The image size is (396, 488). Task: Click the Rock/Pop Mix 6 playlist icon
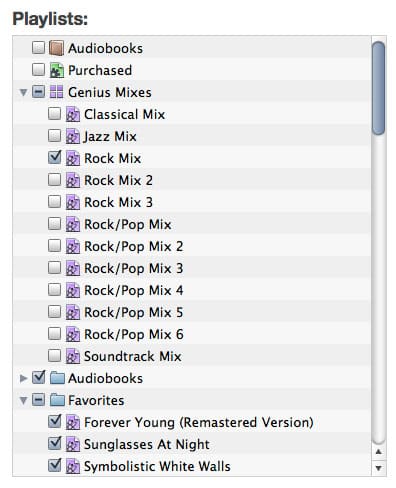tap(72, 334)
